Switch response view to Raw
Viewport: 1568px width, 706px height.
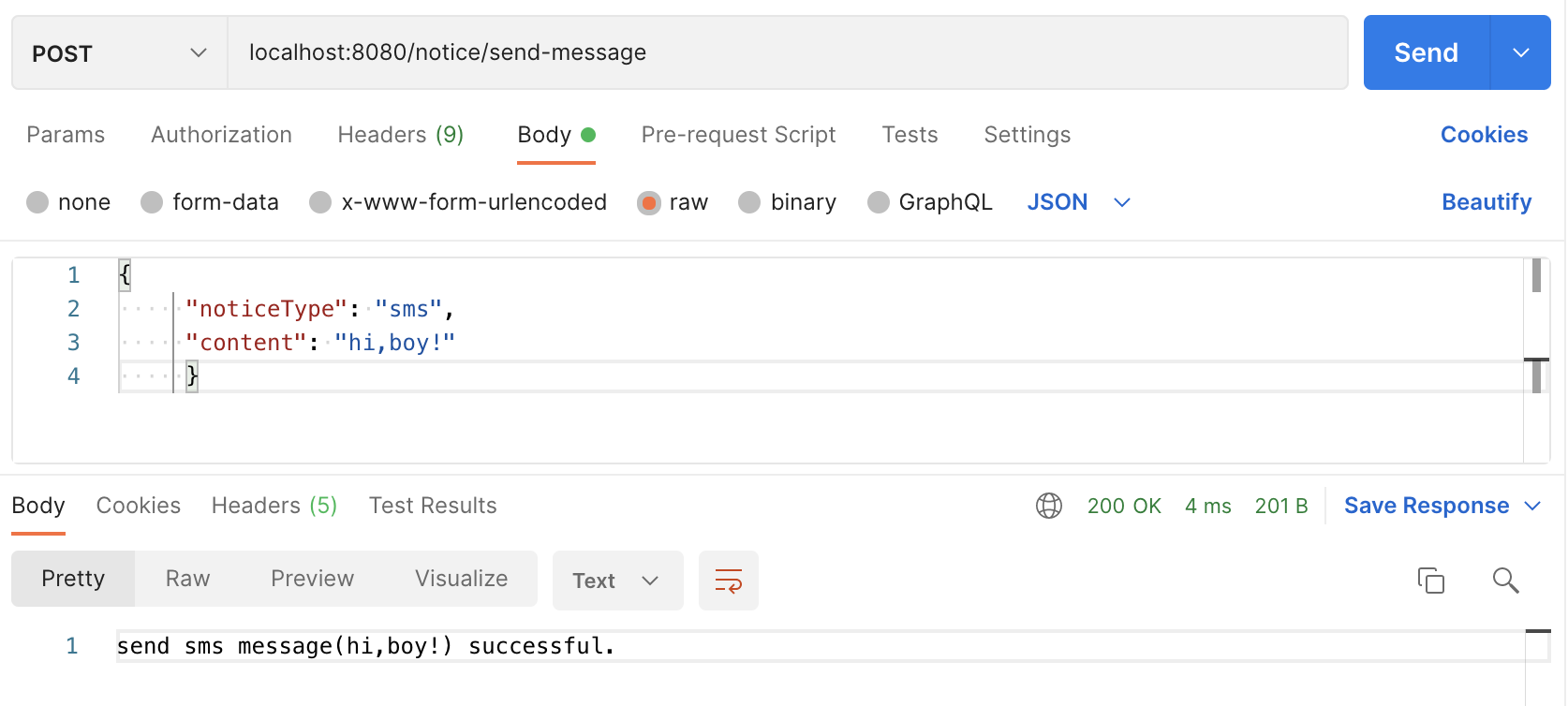tap(187, 579)
